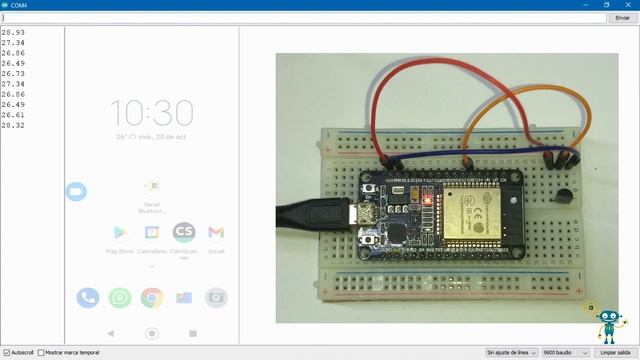
Task: Open the Play Store app icon
Action: coord(120,232)
